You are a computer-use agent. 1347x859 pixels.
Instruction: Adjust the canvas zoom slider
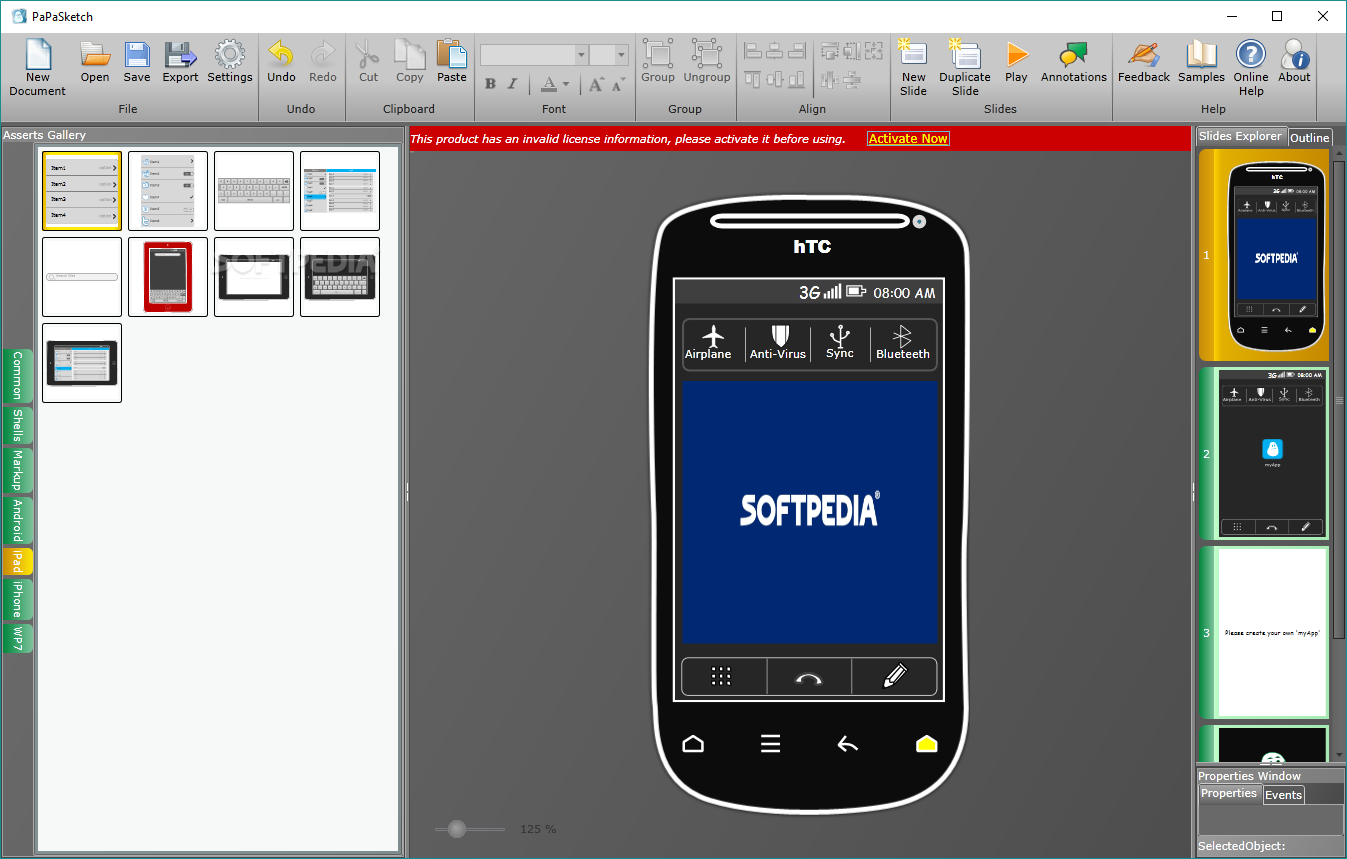click(x=458, y=829)
